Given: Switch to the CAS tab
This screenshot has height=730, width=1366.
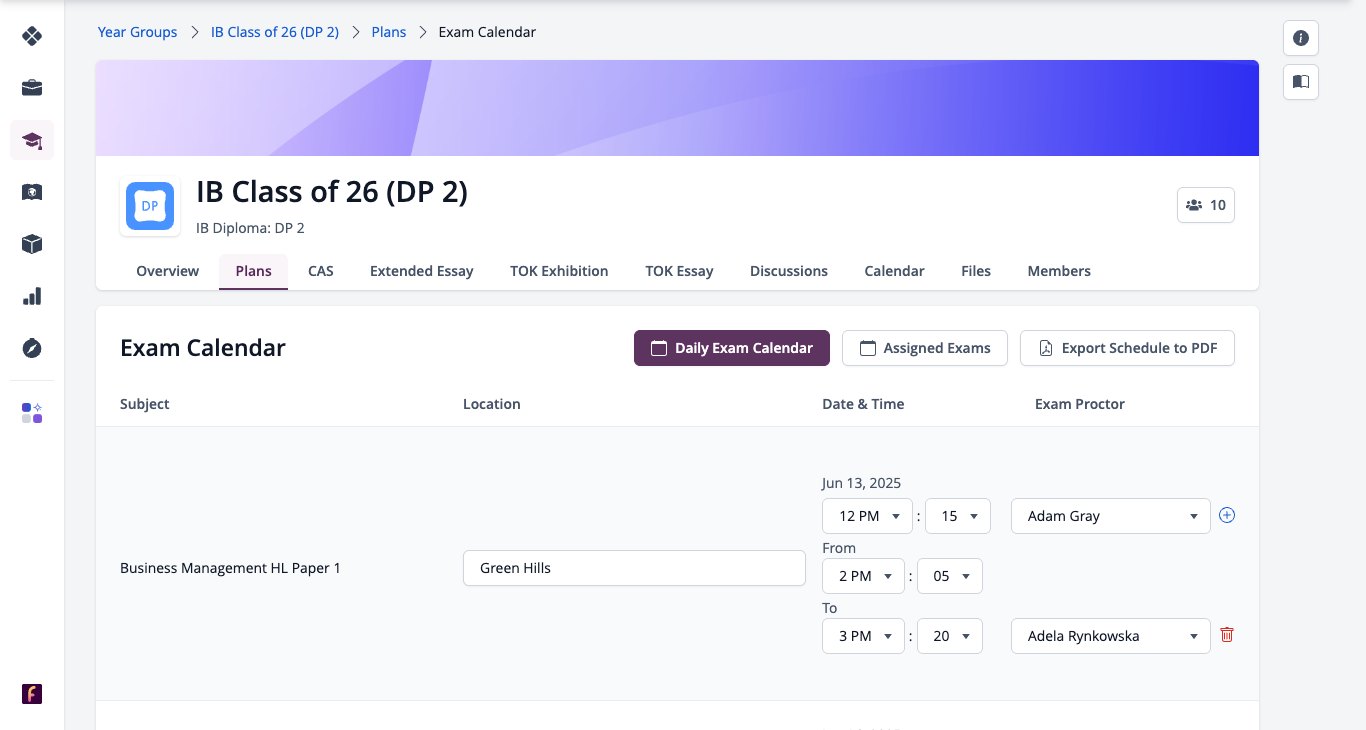Looking at the screenshot, I should click(321, 271).
